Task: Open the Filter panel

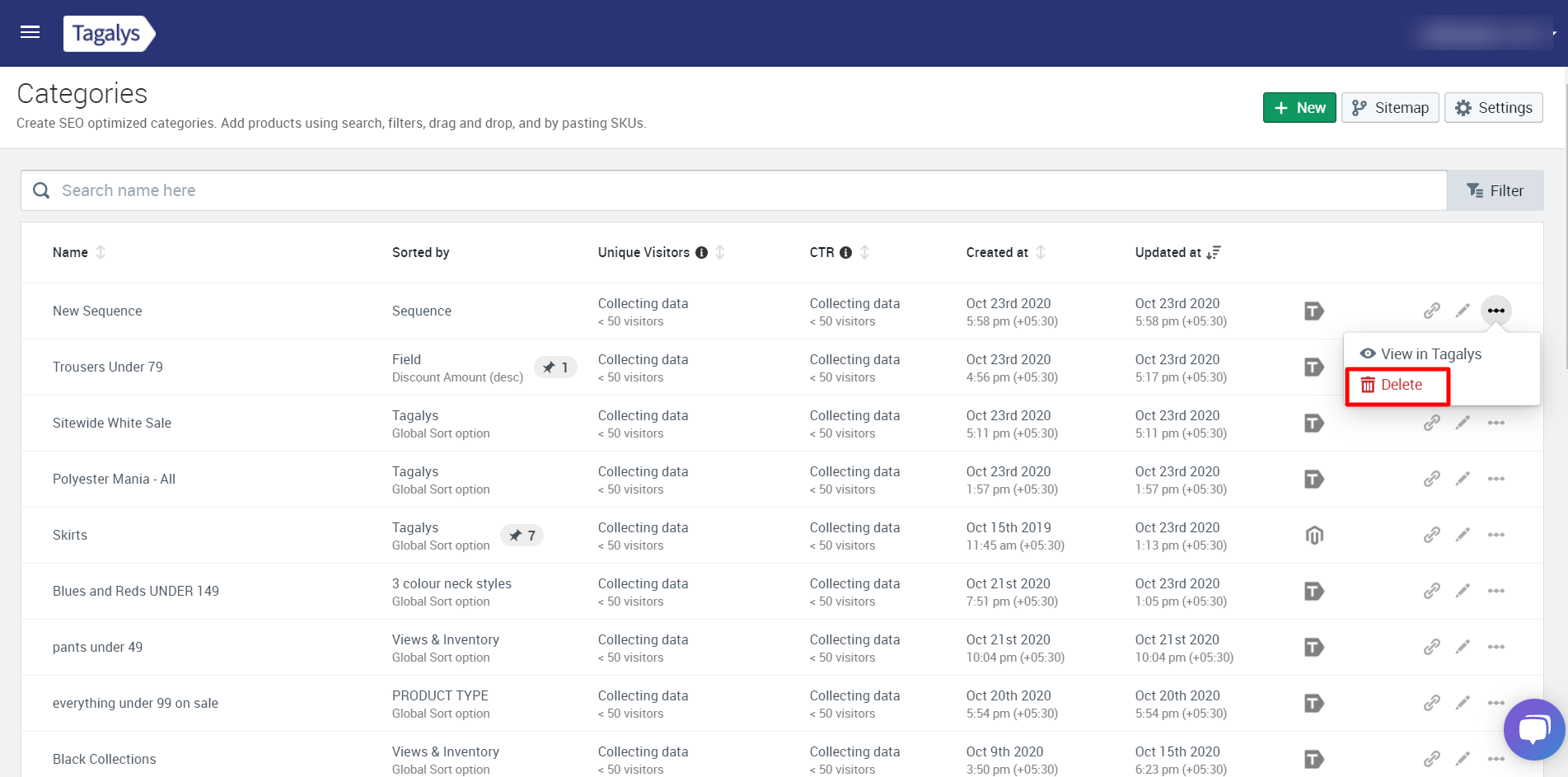Action: click(1495, 190)
